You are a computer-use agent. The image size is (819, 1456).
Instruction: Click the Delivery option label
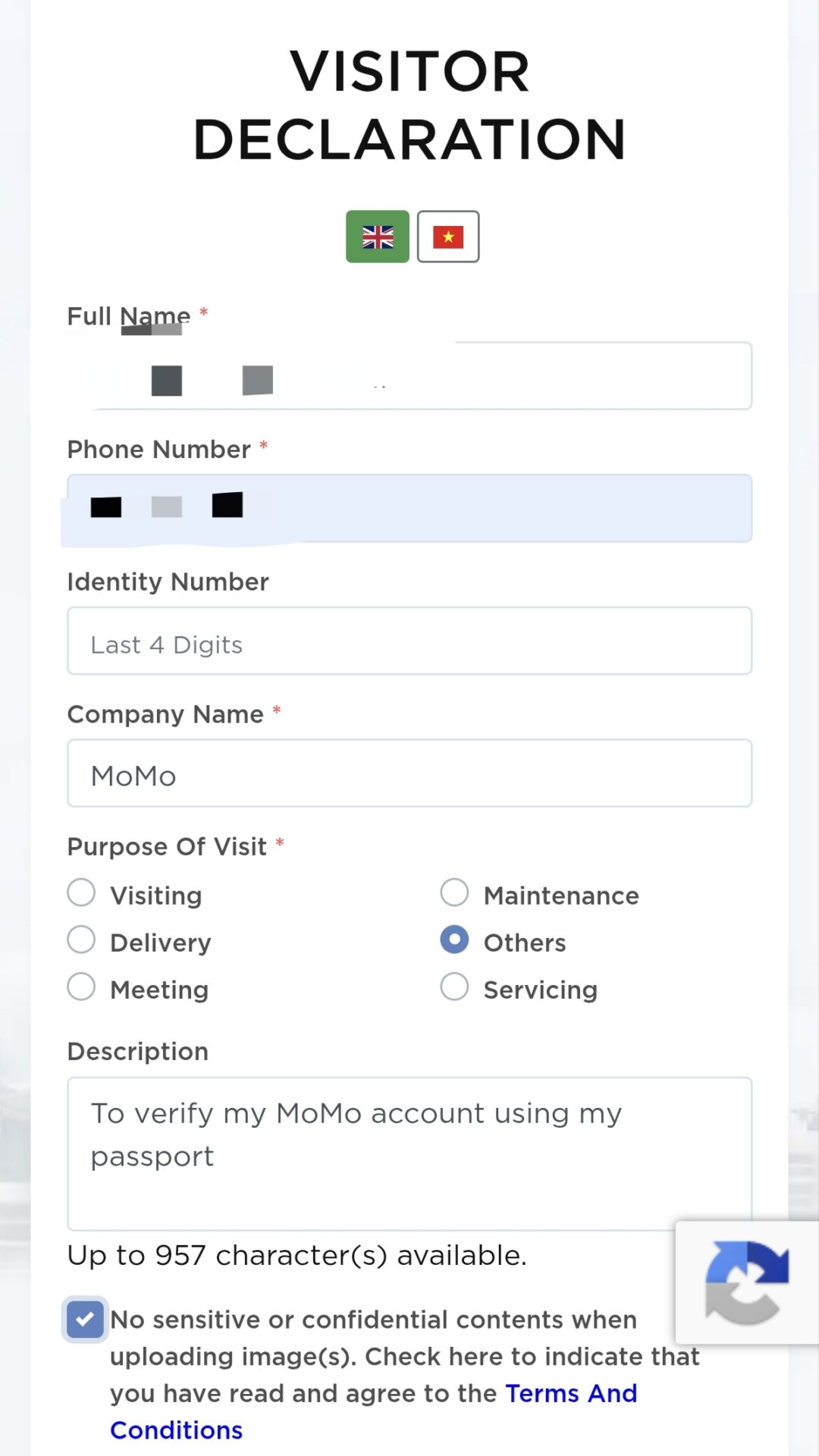(x=161, y=943)
